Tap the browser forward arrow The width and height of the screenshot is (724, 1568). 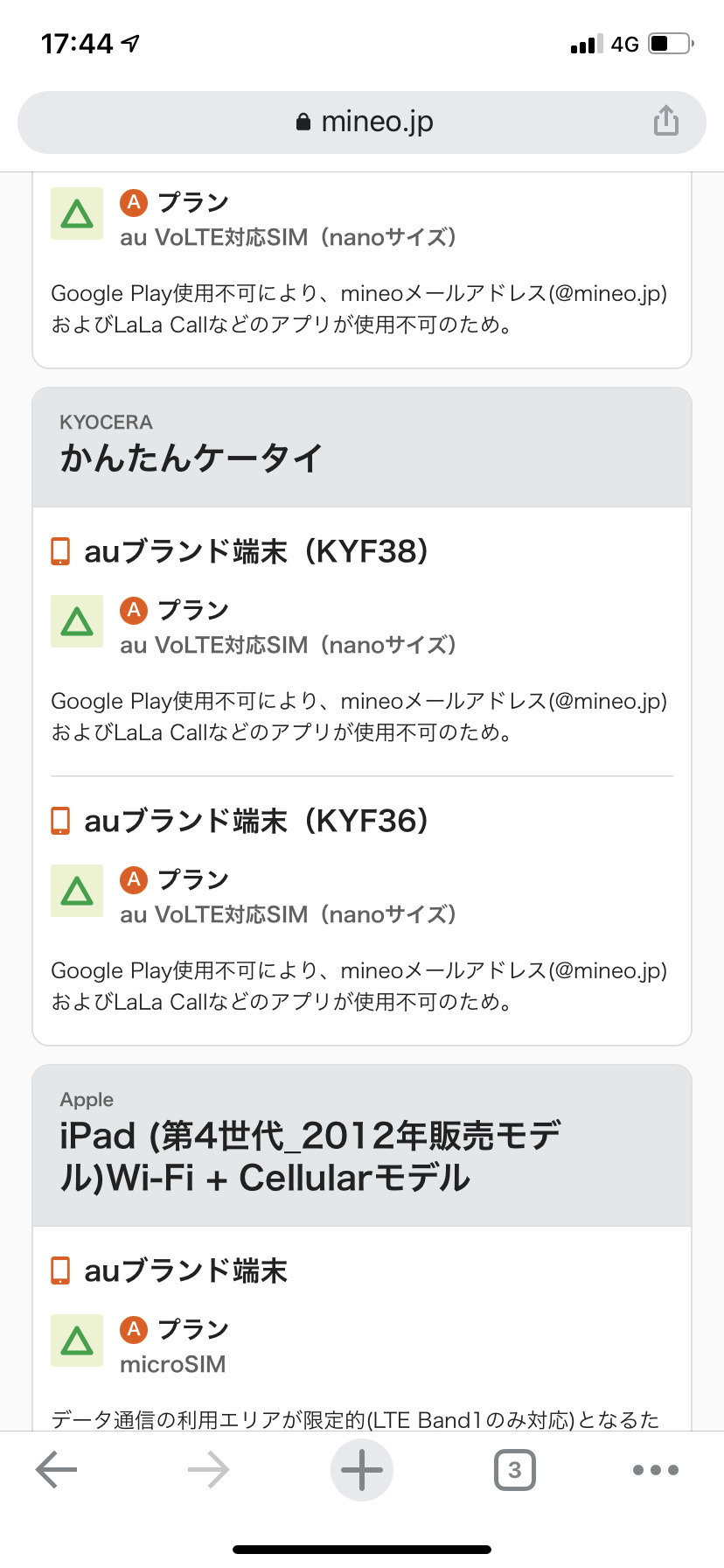pos(208,1470)
